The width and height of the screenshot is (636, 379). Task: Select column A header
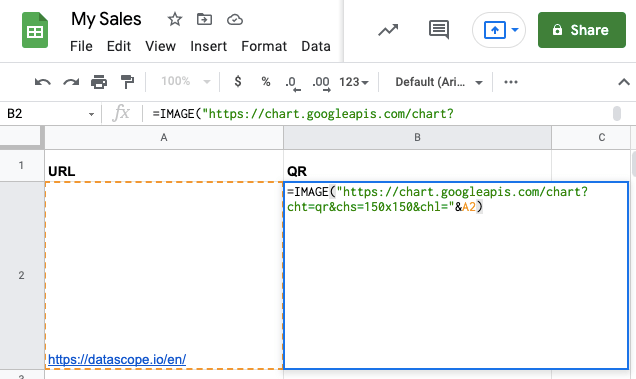pos(164,138)
